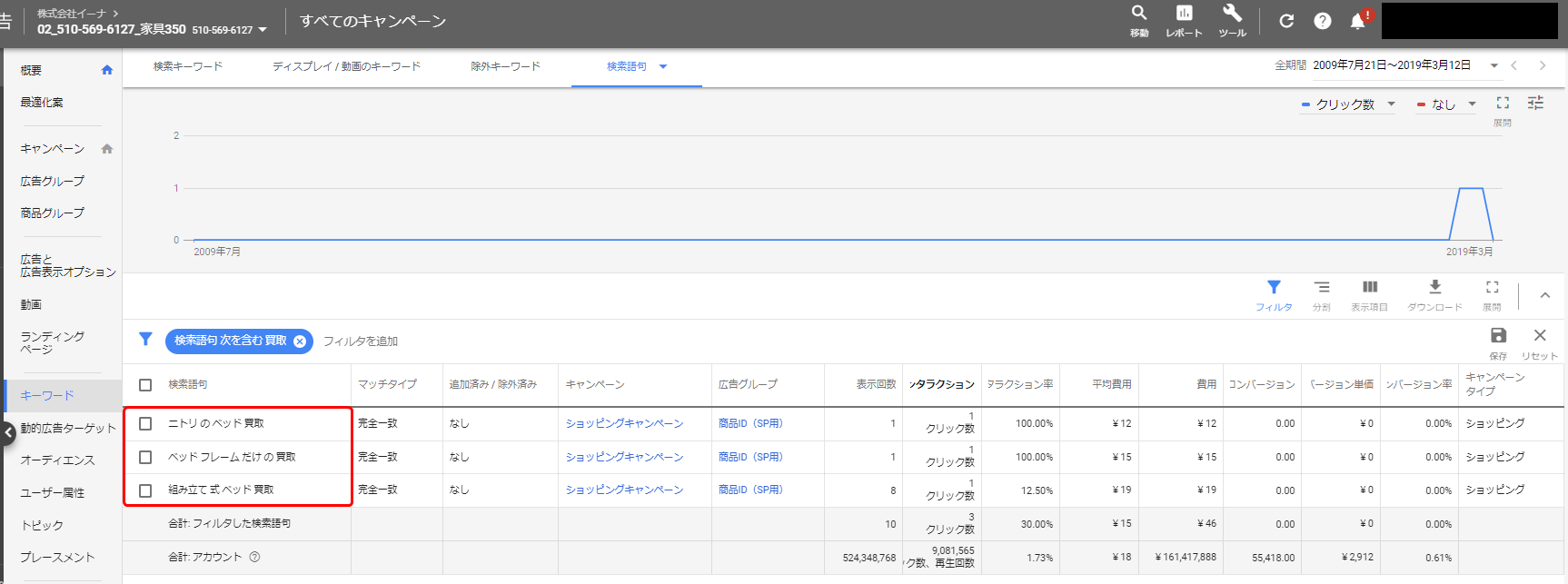Check the 組み立て 式 ベッド 買取 row

click(145, 490)
